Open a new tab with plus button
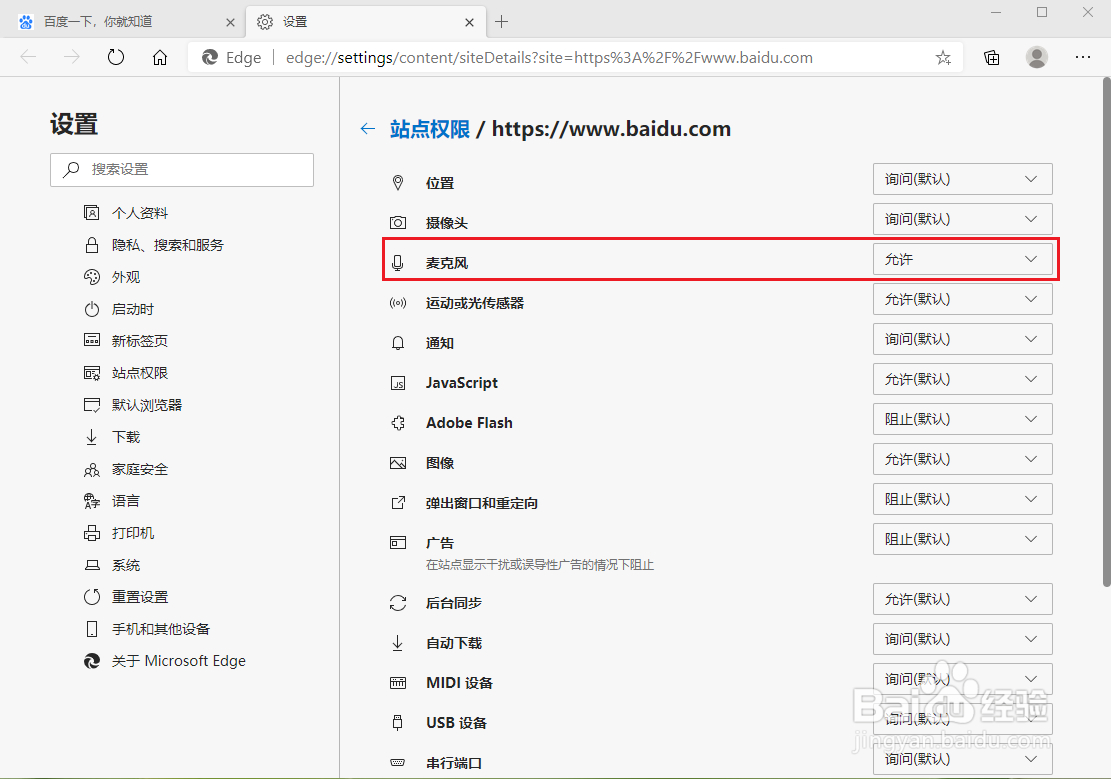This screenshot has width=1111, height=779. pyautogui.click(x=502, y=22)
